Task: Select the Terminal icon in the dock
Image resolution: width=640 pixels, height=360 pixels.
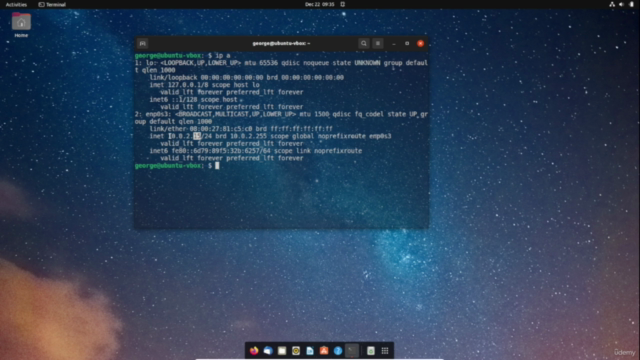Action: [352, 351]
